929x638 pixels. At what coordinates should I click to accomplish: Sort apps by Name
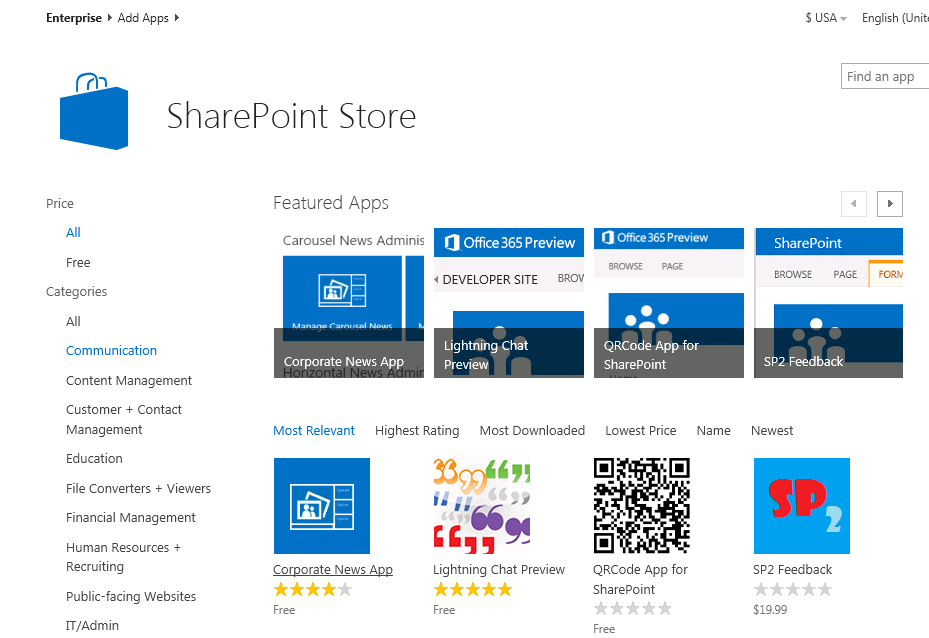pyautogui.click(x=713, y=431)
